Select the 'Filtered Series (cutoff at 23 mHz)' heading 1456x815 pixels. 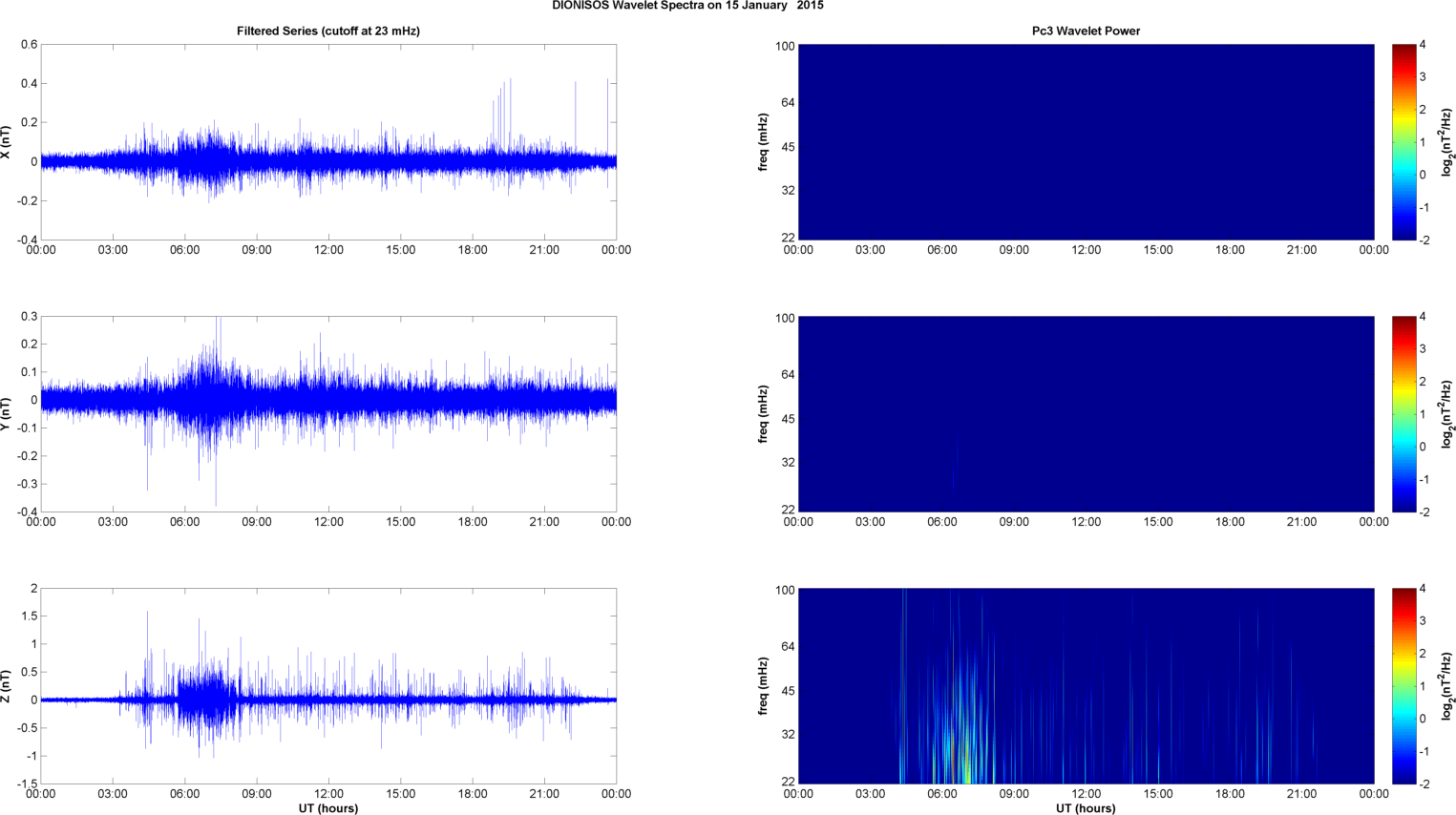coord(328,31)
